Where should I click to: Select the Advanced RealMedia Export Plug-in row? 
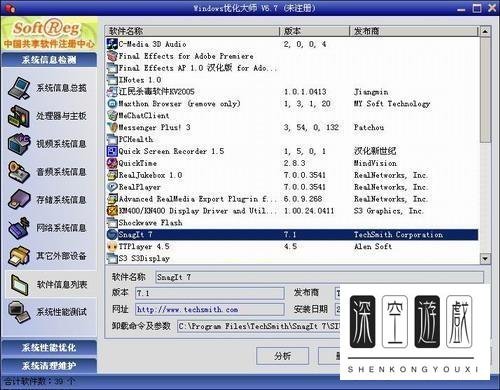292,199
